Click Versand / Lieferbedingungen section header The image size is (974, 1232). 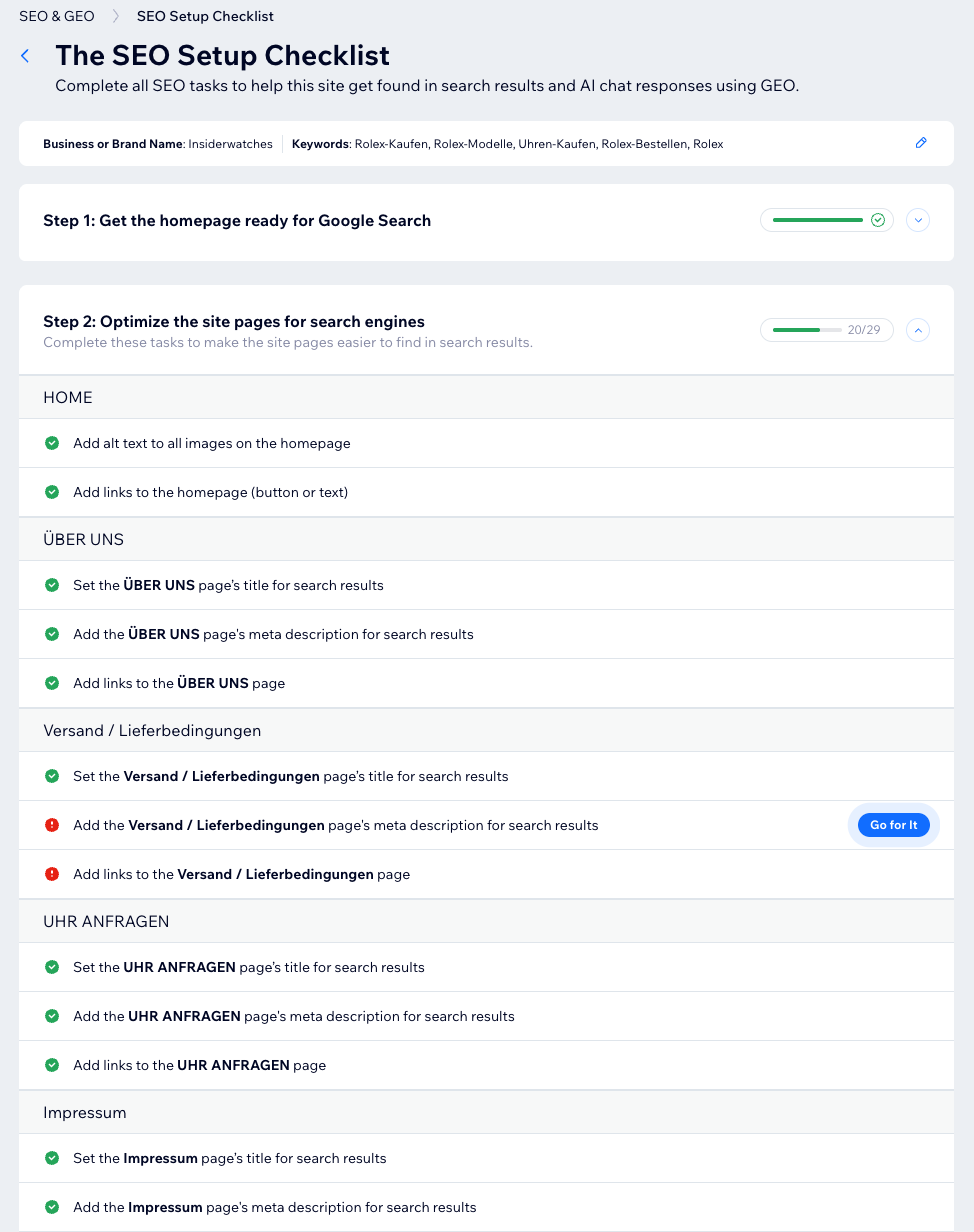[x=486, y=730]
